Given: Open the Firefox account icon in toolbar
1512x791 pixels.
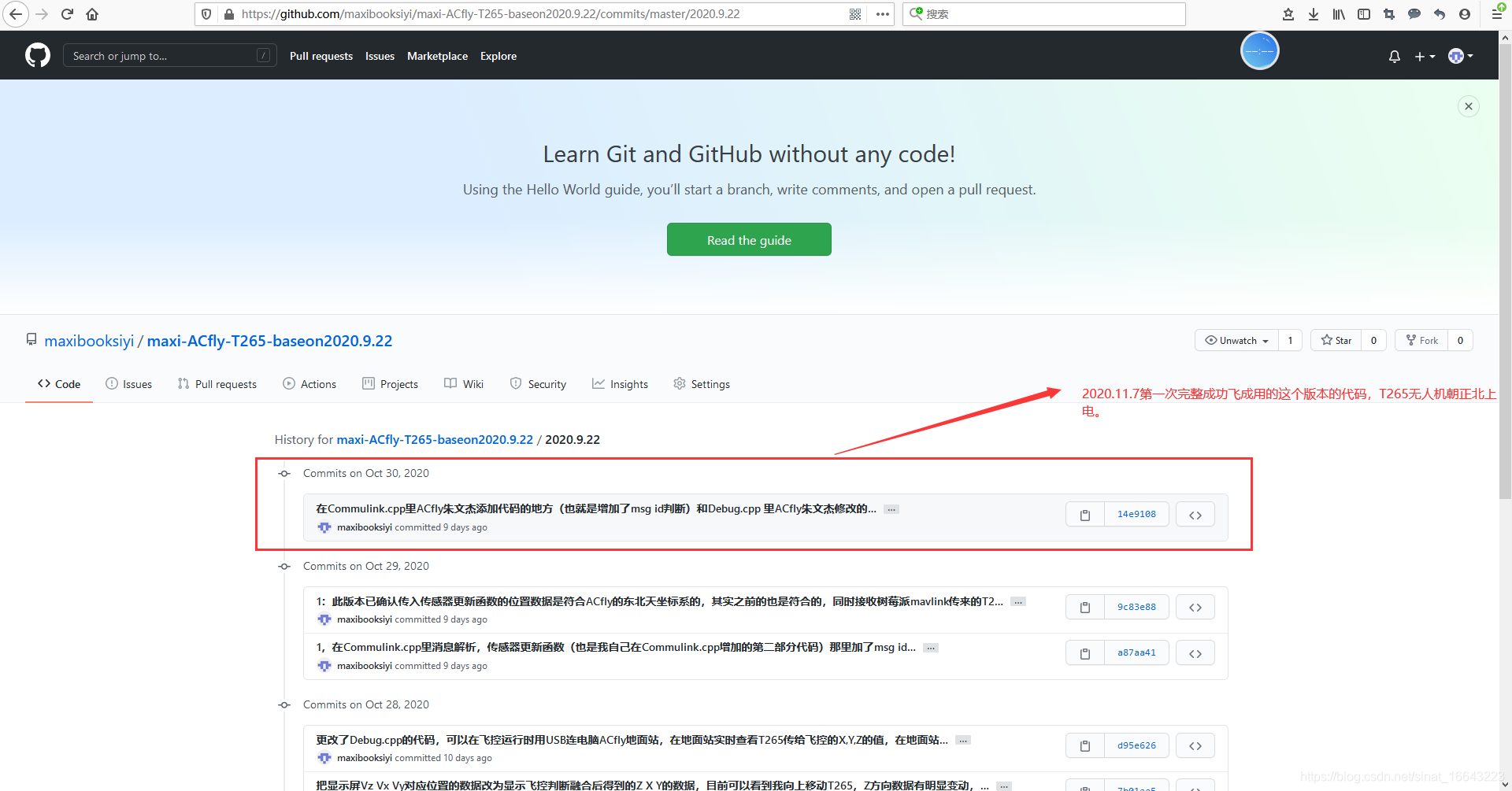Looking at the screenshot, I should tap(1465, 14).
